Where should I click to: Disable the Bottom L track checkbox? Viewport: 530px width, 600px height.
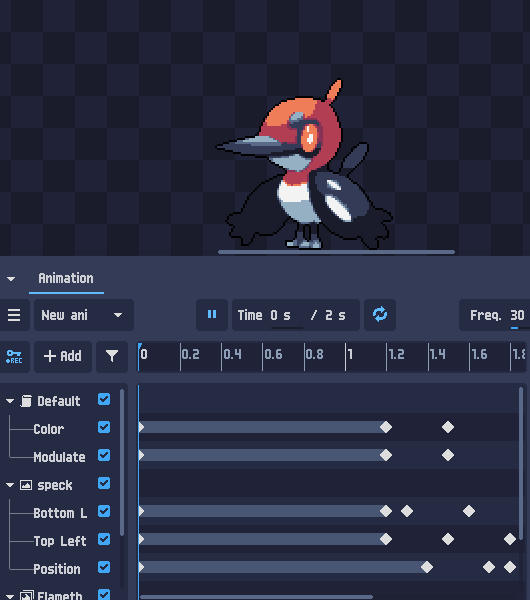coord(104,511)
